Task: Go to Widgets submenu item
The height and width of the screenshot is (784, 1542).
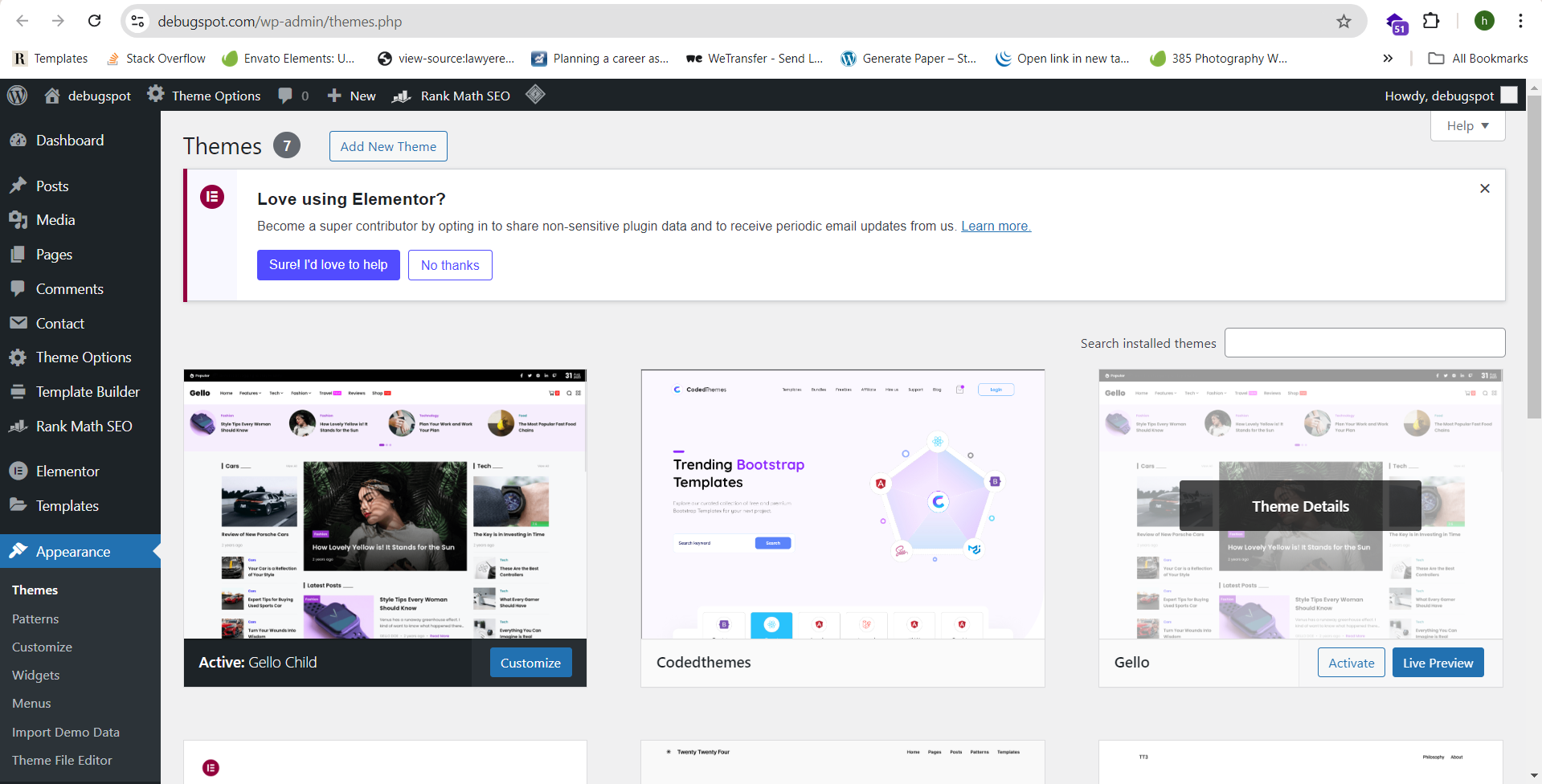Action: [x=36, y=675]
